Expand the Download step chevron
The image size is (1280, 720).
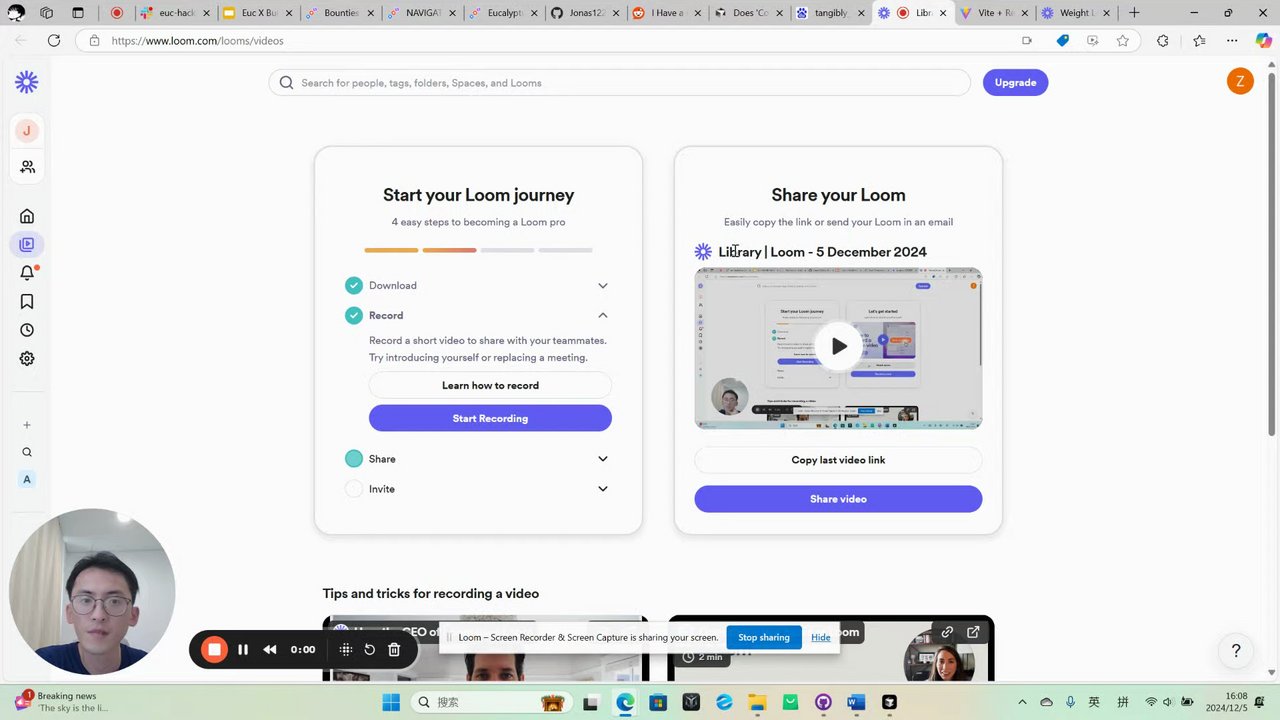pyautogui.click(x=603, y=286)
